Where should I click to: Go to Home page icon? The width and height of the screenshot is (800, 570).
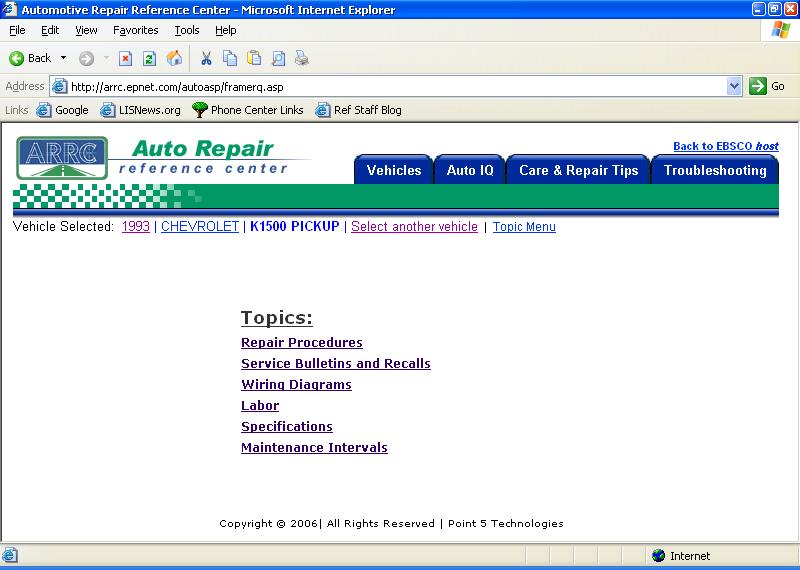(x=174, y=59)
